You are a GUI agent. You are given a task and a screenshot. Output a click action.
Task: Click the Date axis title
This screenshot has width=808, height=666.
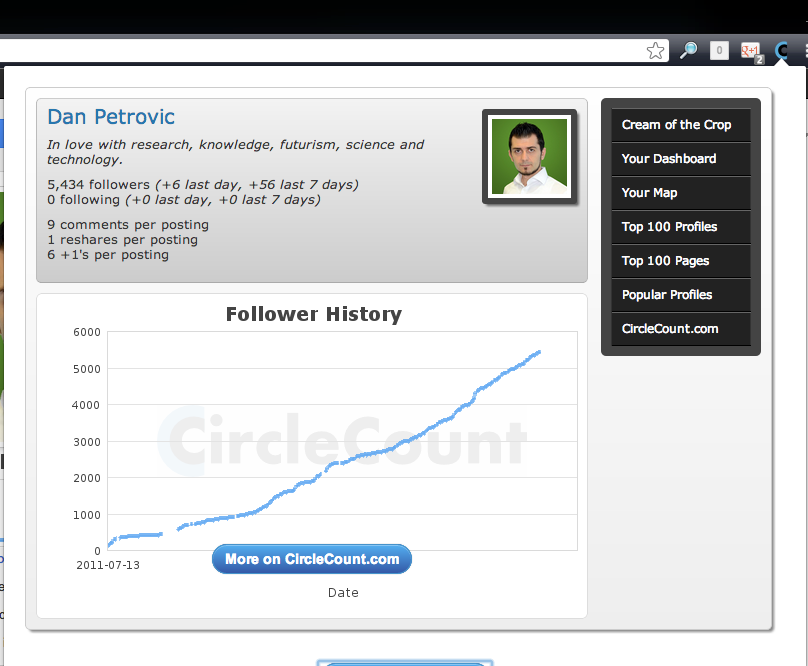point(343,593)
